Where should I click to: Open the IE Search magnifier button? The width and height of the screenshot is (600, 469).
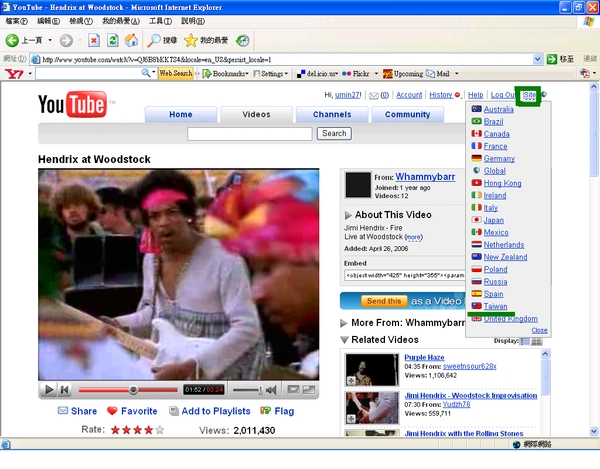coord(162,40)
